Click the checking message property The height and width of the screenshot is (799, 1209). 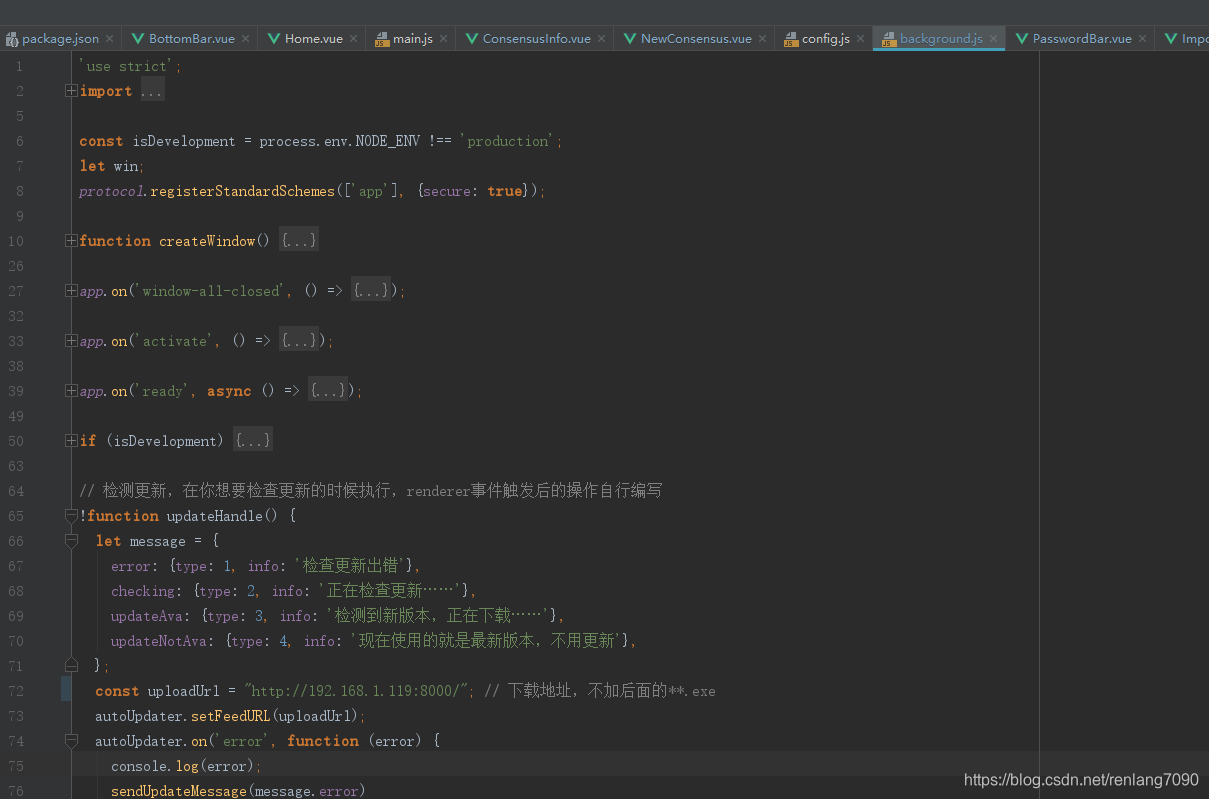[x=294, y=591]
